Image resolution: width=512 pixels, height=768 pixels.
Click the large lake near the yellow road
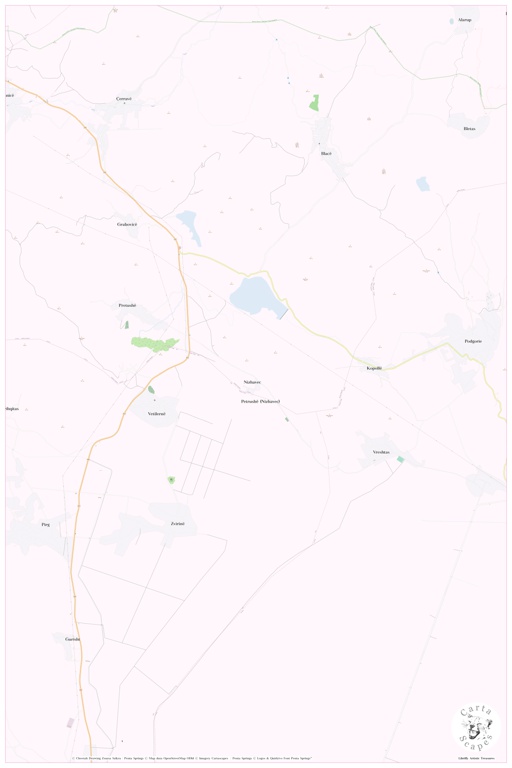point(257,297)
